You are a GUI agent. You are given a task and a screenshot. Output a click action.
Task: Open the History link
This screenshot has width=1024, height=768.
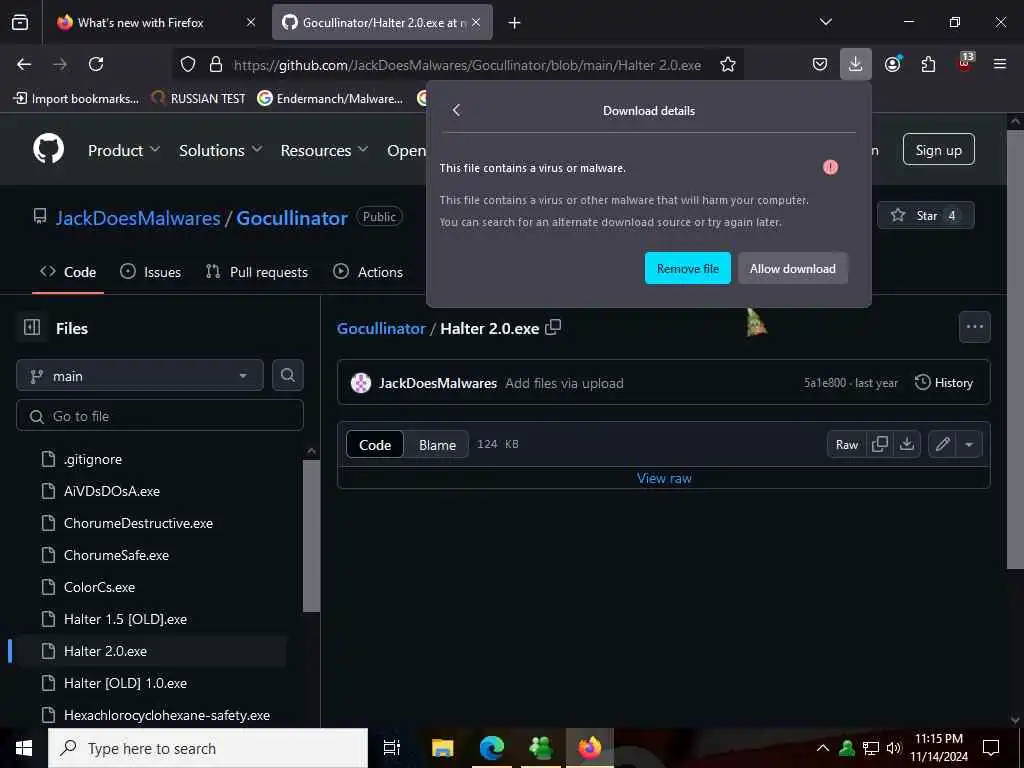(944, 383)
